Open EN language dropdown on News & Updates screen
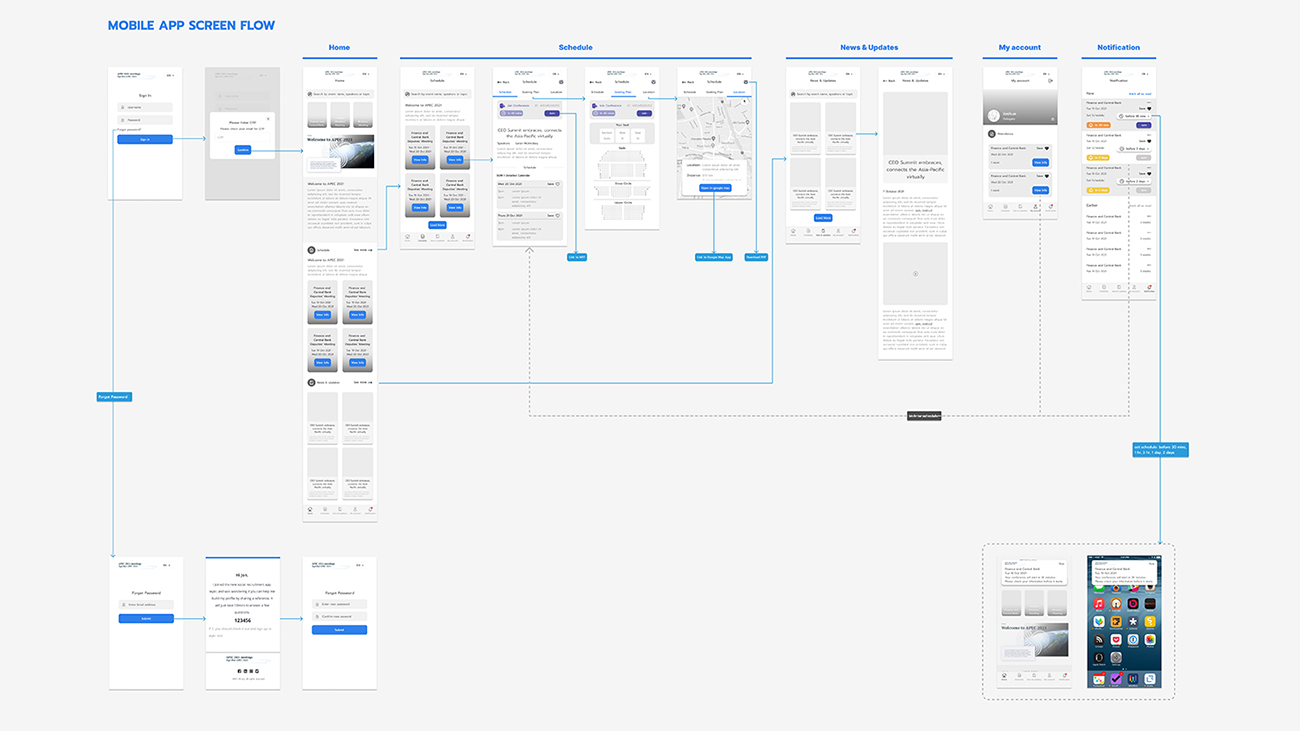Screen dimensions: 1300x731 [848, 74]
